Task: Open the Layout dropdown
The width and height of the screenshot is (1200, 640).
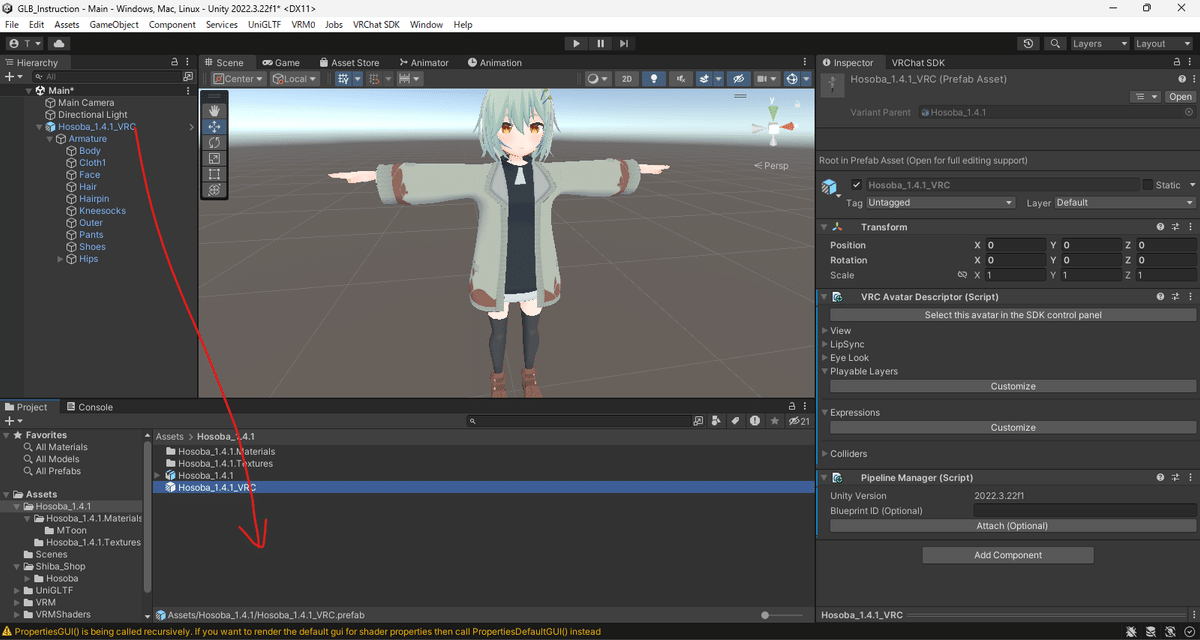Action: tap(1163, 44)
